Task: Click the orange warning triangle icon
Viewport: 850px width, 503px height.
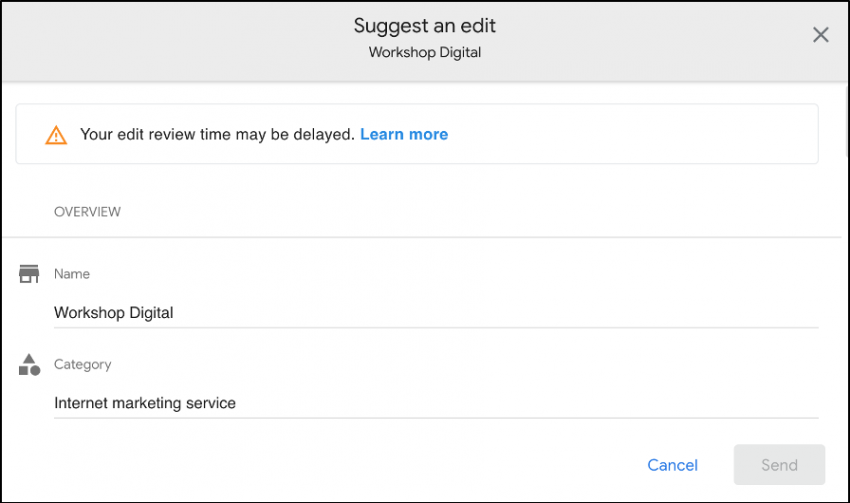Action: (x=56, y=135)
